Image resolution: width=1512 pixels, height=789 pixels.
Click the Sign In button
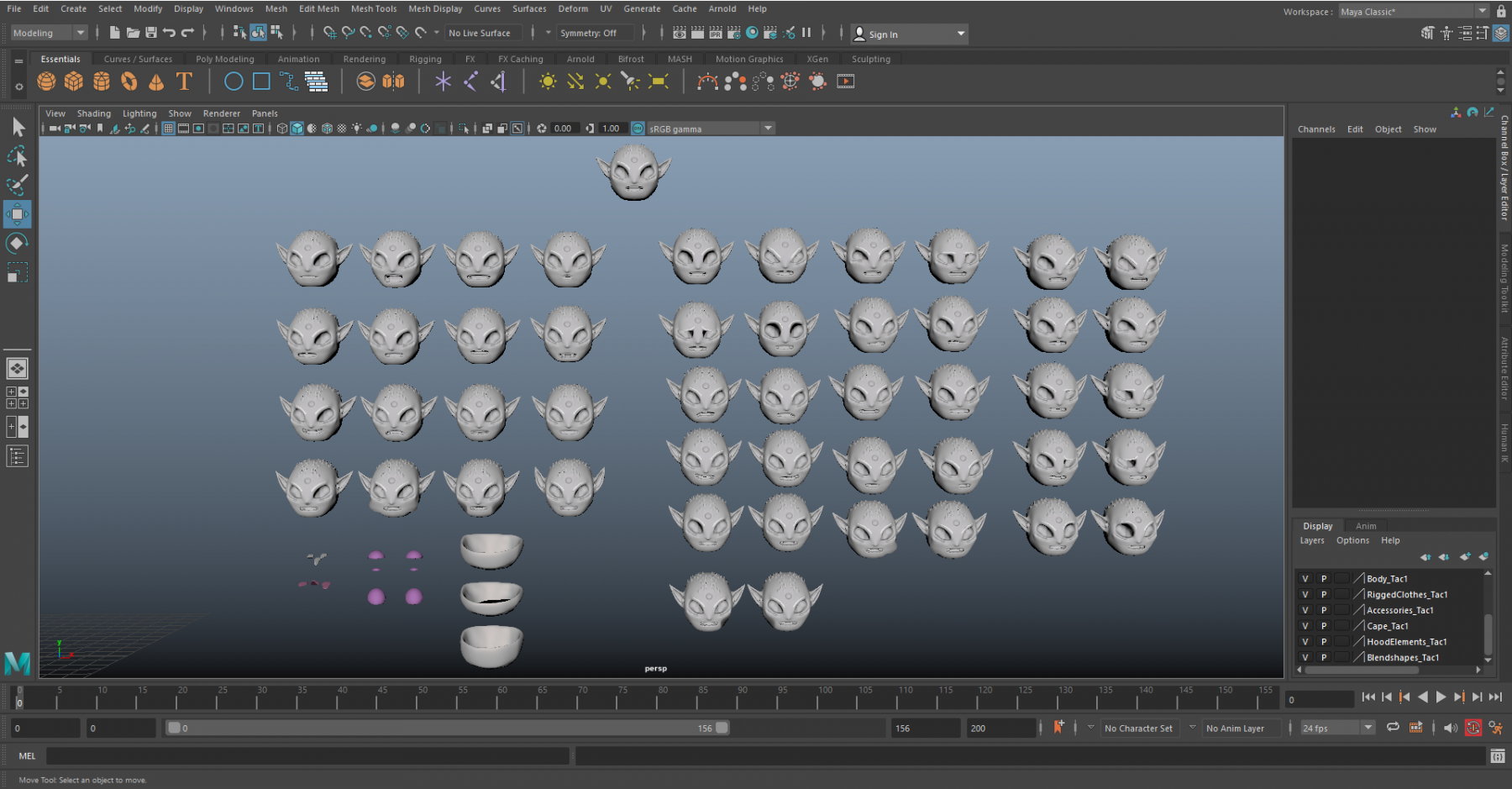coord(882,34)
